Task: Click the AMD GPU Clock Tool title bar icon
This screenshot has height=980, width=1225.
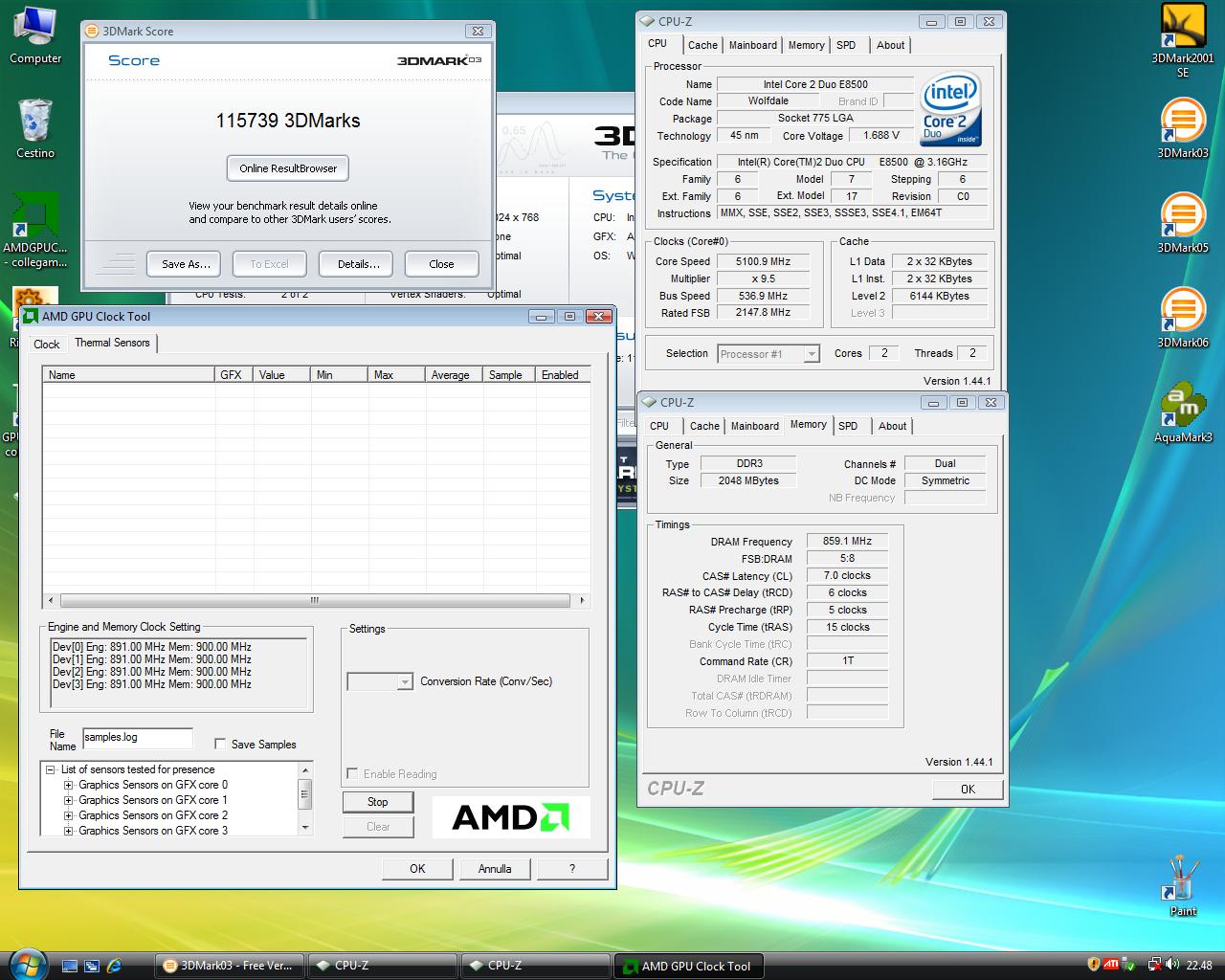Action: coord(31,317)
